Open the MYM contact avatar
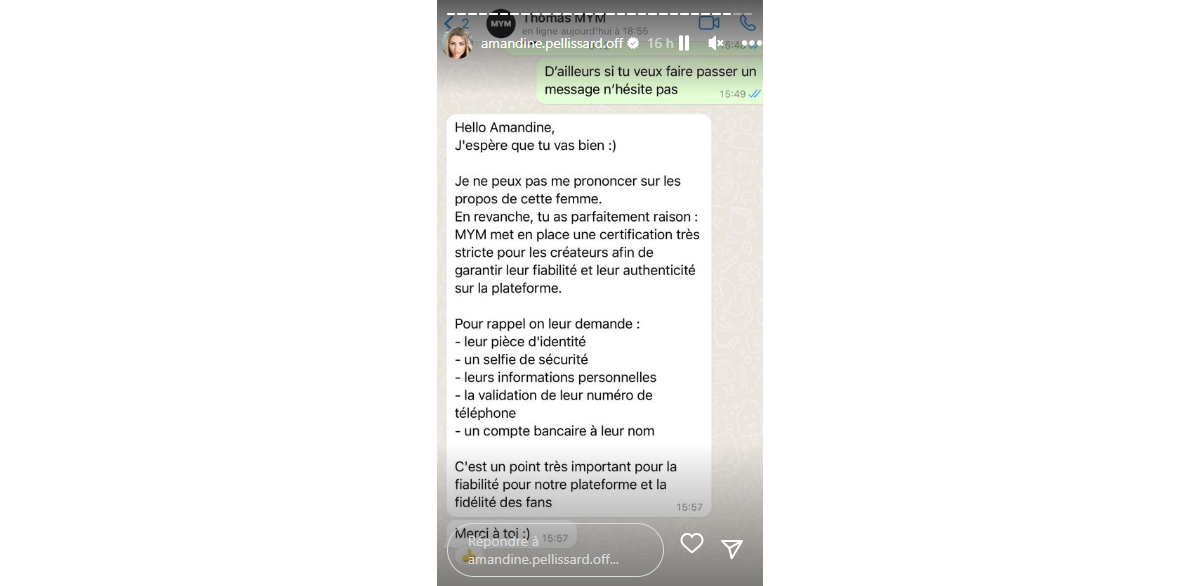 [x=501, y=22]
